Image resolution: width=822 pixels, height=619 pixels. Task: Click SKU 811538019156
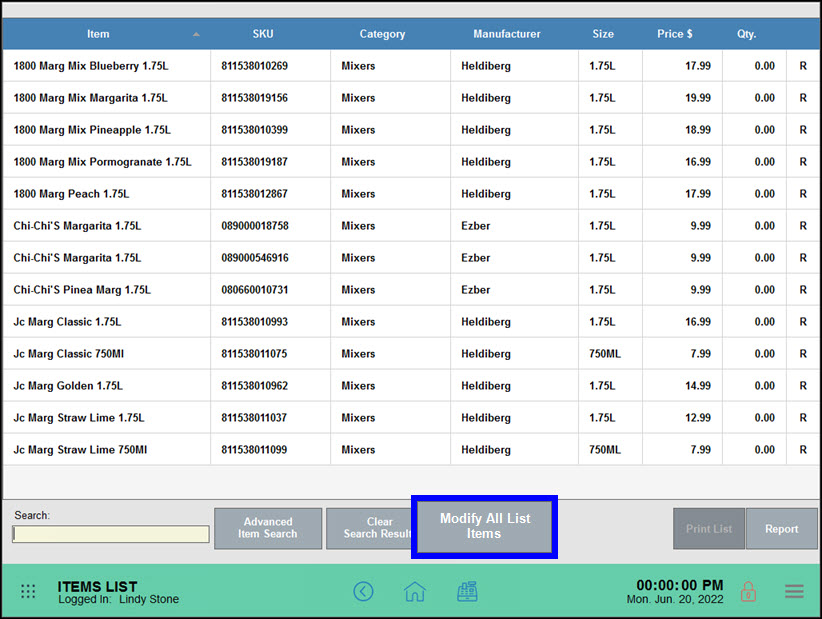(x=254, y=98)
